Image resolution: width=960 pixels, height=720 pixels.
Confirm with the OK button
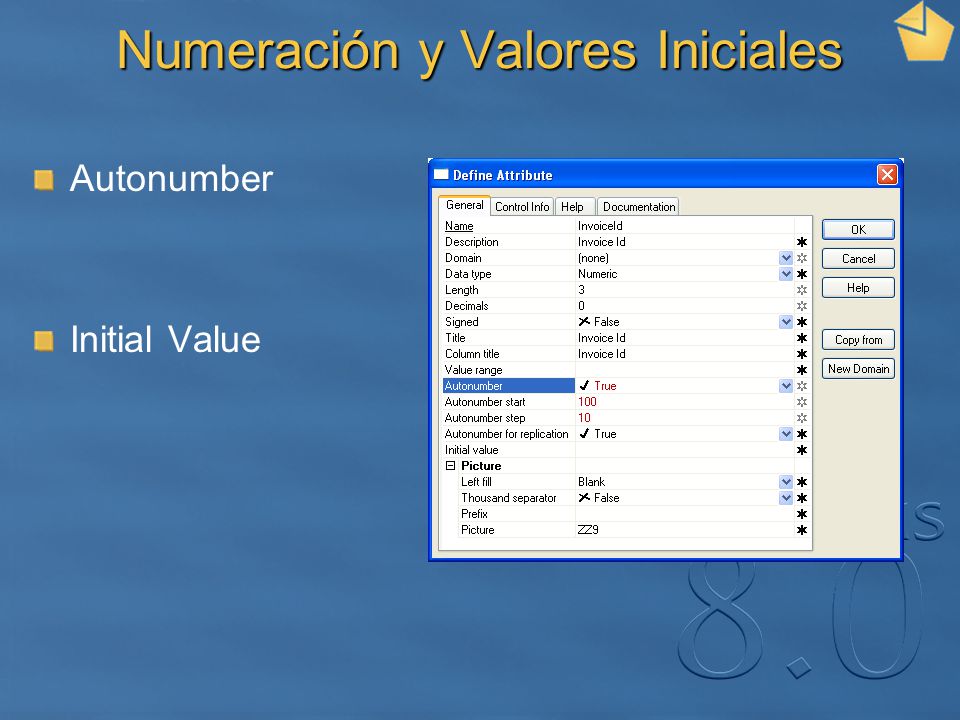tap(858, 230)
